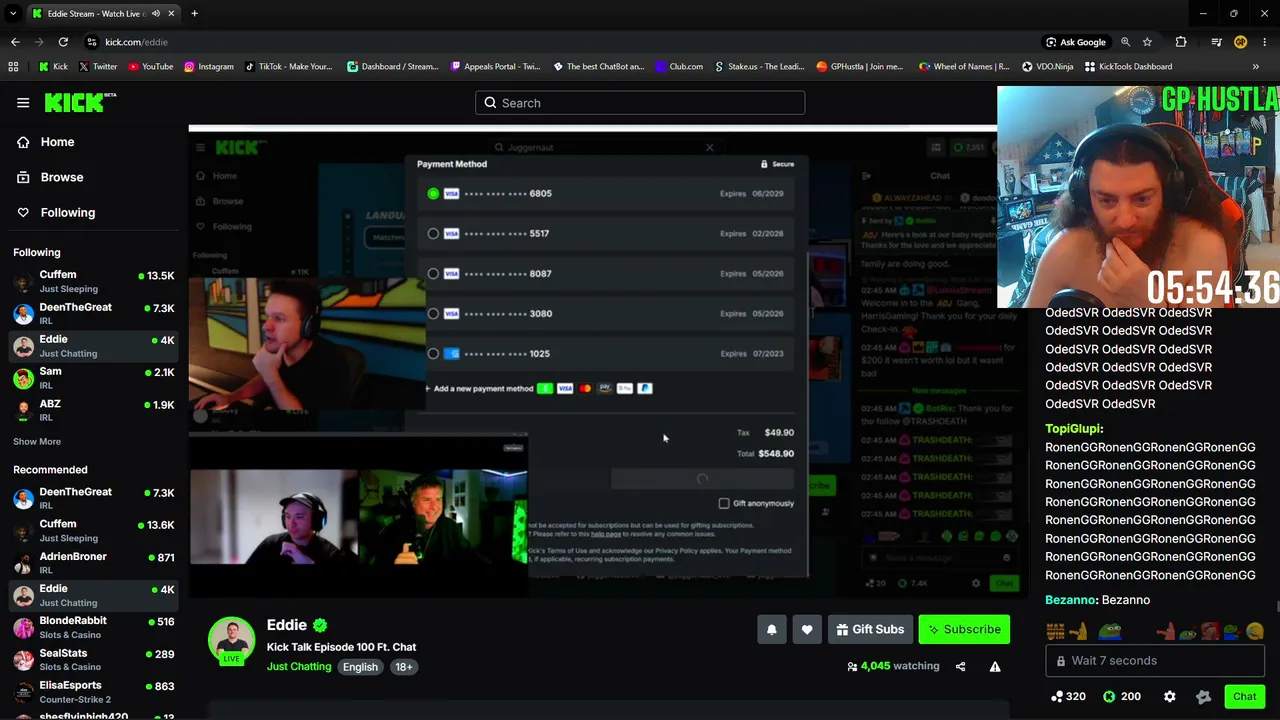The width and height of the screenshot is (1280, 720).
Task: Click the zoom magnifier in the address bar
Action: pyautogui.click(x=1126, y=42)
